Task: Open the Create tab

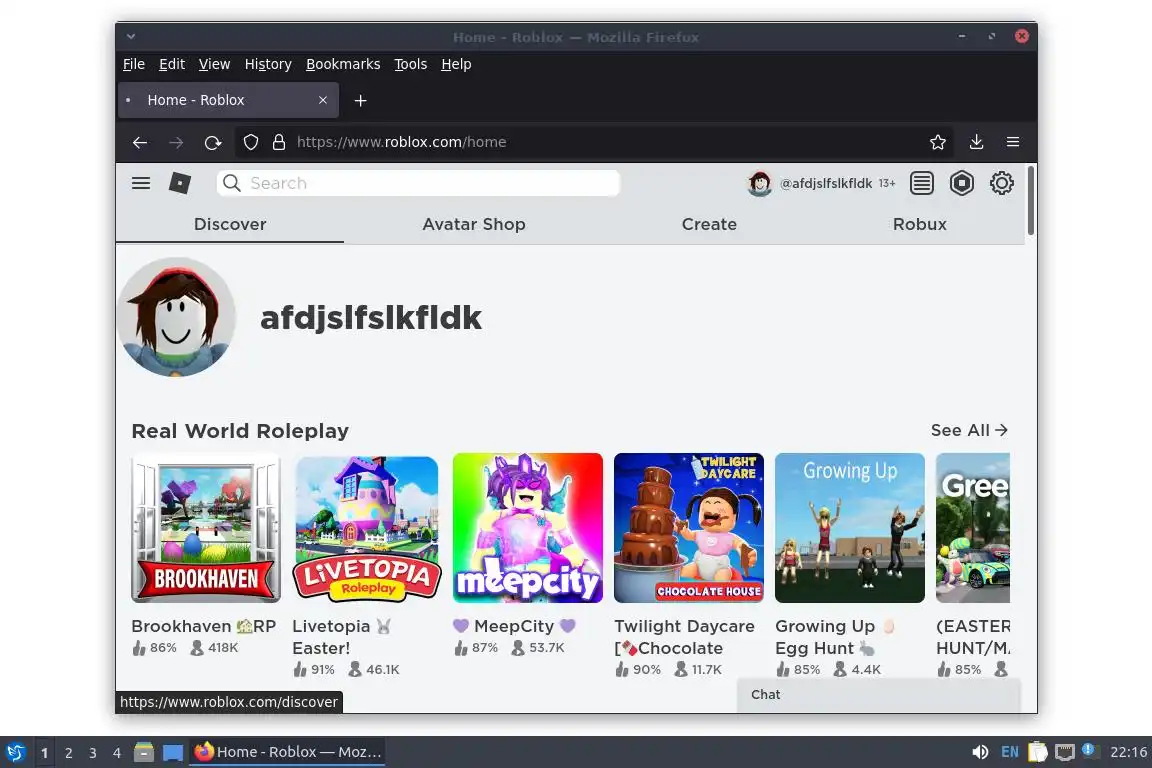Action: [x=709, y=224]
